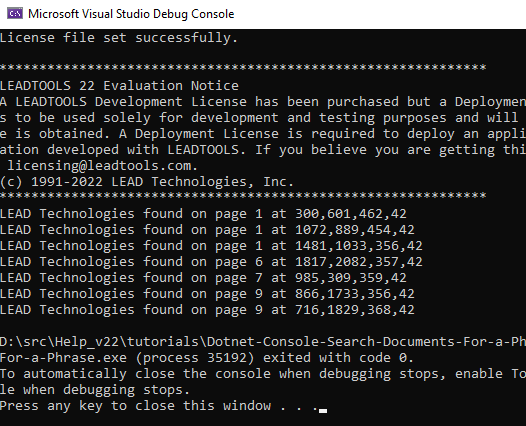Viewport: 526px width, 426px height.
Task: Click the Microsoft Visual Studio Debug Console title
Action: [x=131, y=14]
